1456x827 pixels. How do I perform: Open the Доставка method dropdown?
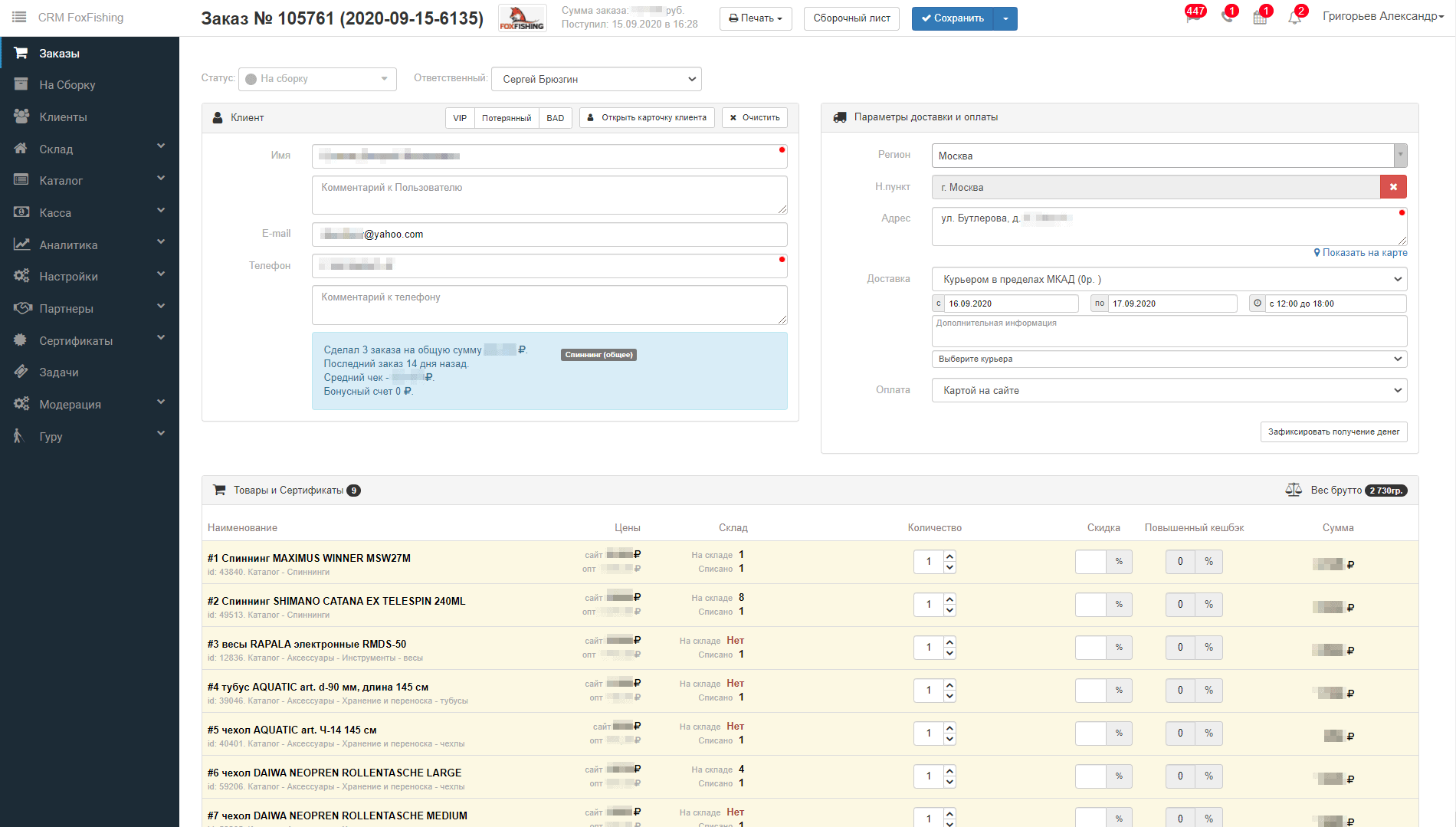[x=1169, y=279]
